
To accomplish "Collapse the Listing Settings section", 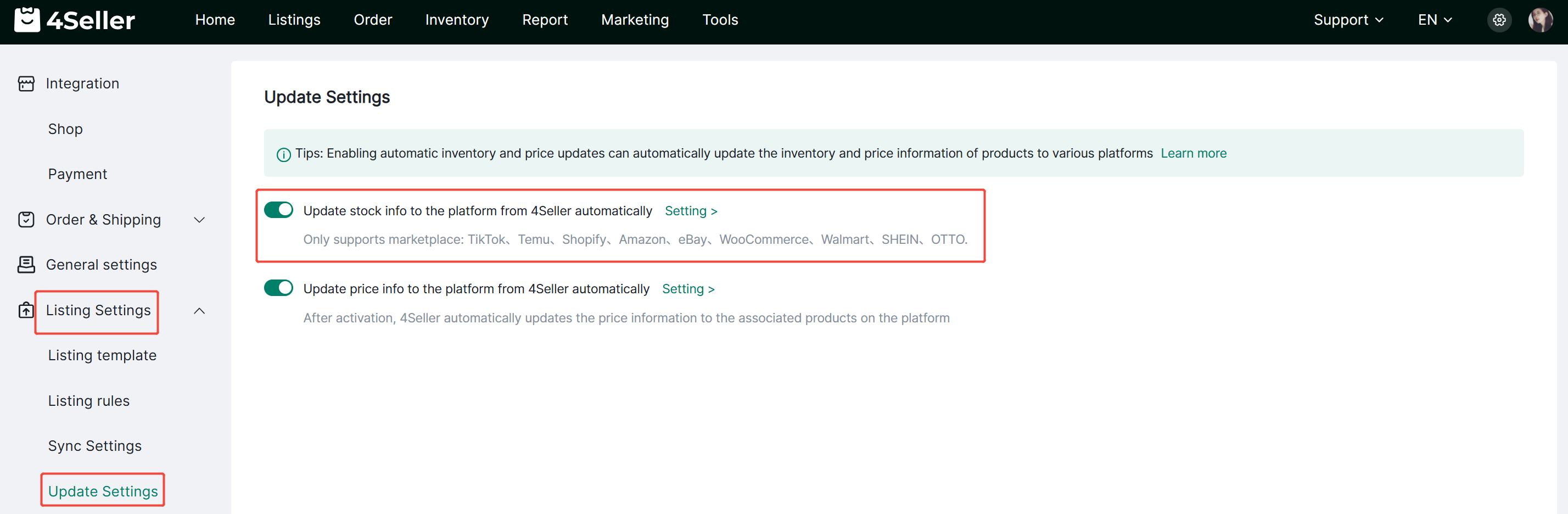I will (x=200, y=311).
